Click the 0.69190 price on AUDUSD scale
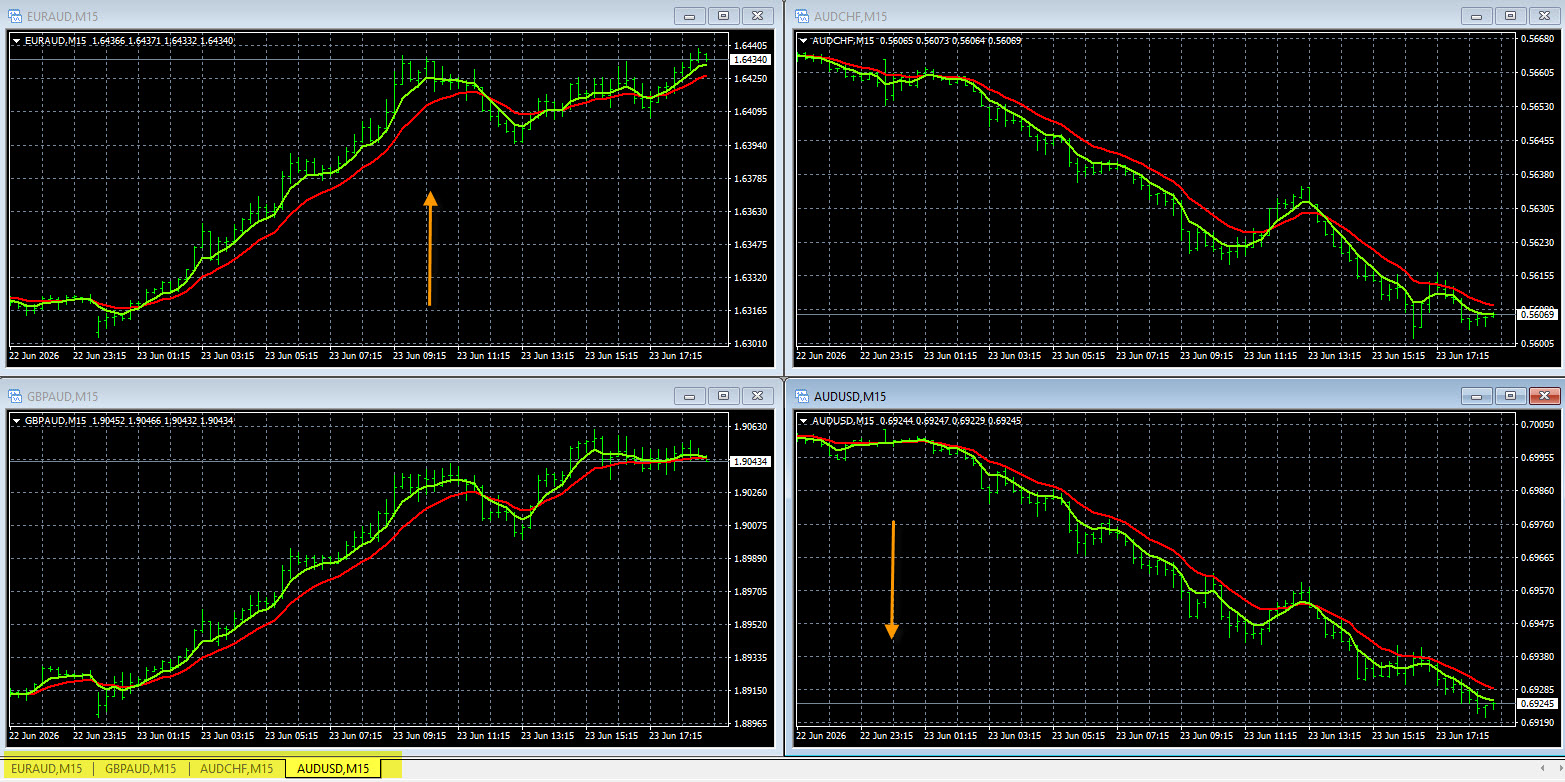 click(x=1537, y=723)
